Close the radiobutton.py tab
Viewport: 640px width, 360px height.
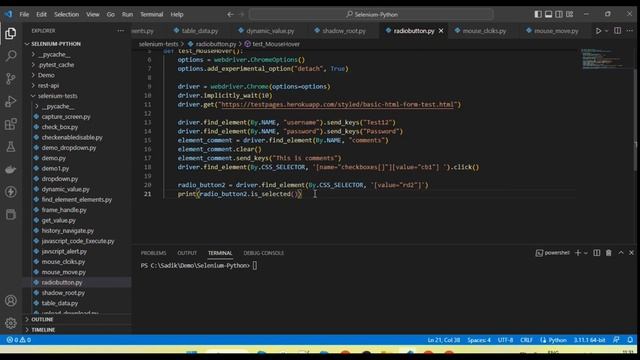click(441, 31)
